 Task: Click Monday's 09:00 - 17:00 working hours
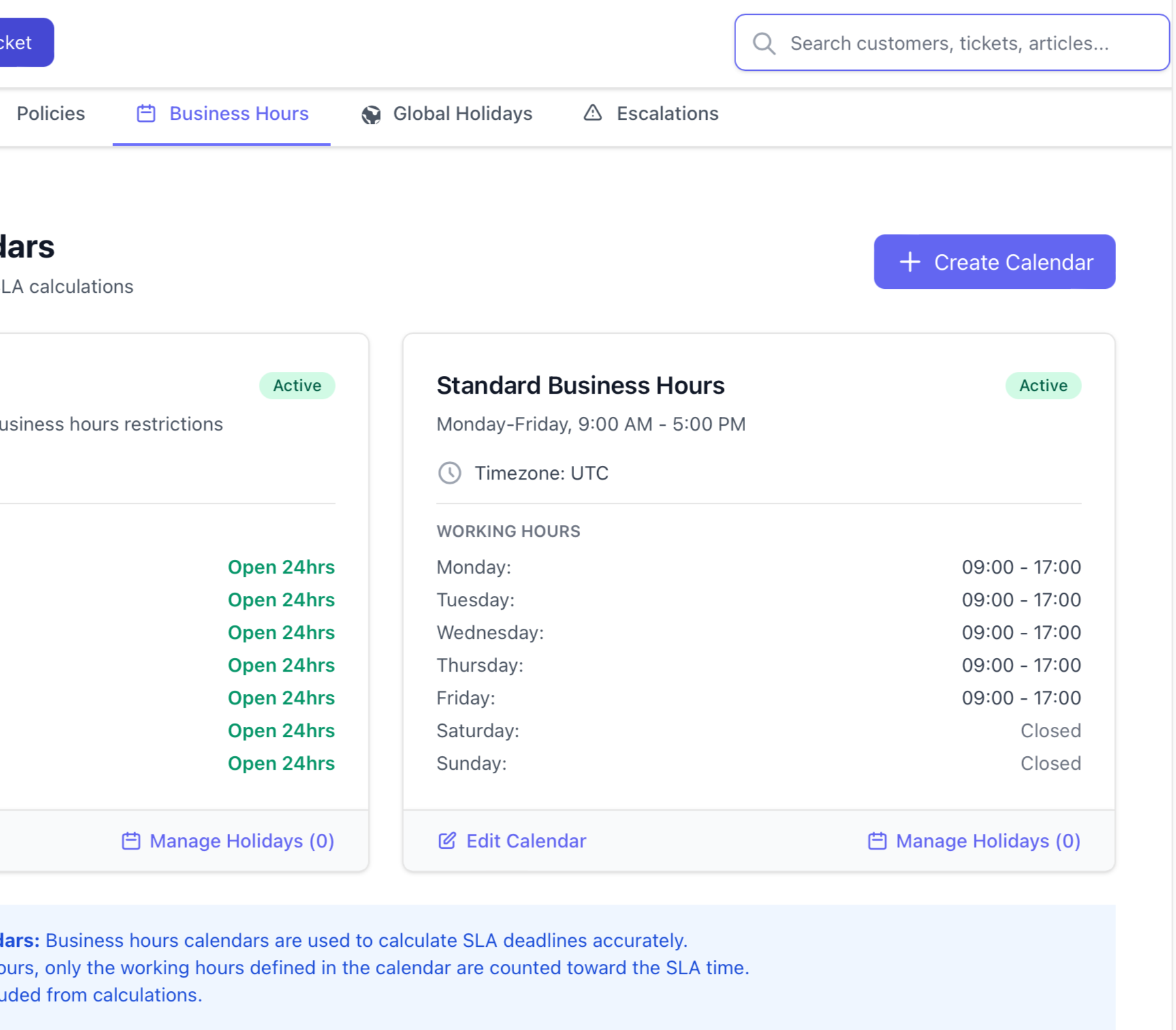pyautogui.click(x=1021, y=567)
